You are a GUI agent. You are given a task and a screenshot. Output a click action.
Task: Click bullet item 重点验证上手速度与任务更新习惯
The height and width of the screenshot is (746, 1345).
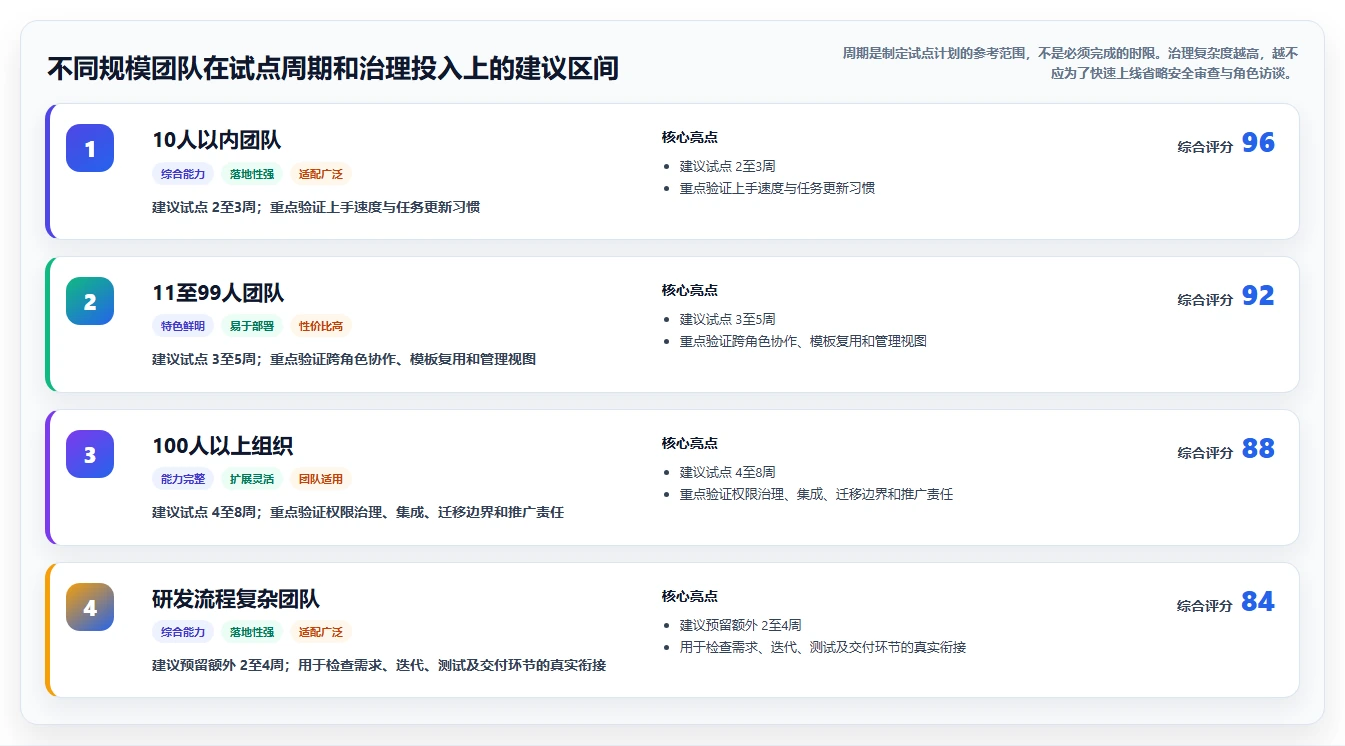coord(777,188)
